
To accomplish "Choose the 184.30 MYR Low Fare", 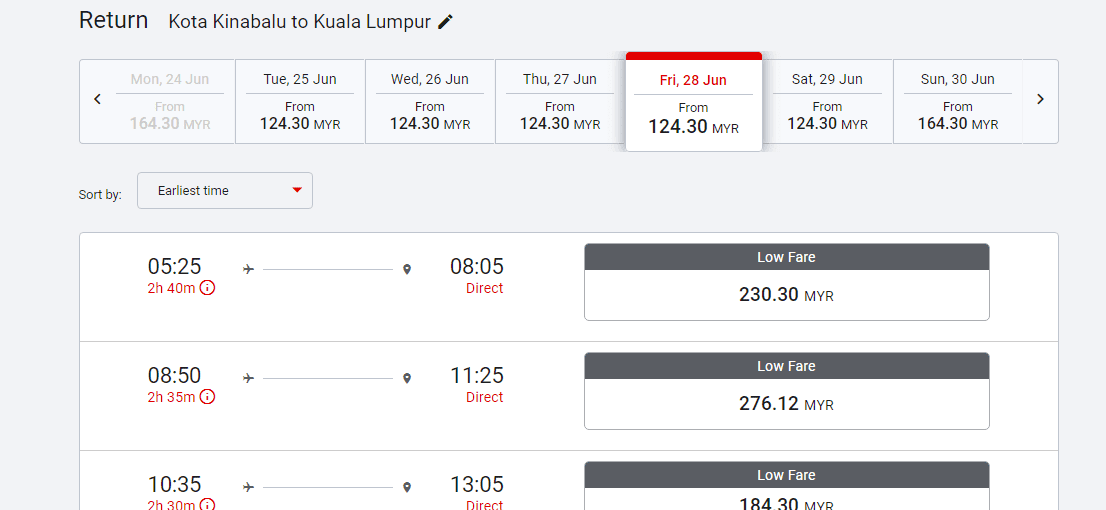I will click(786, 486).
